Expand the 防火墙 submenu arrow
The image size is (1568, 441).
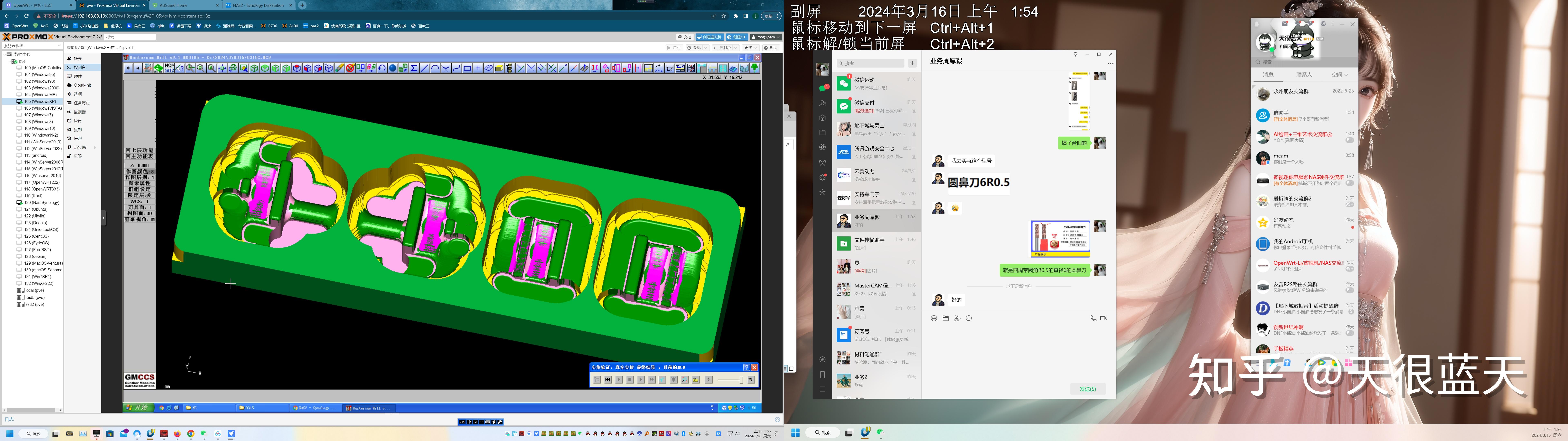95,147
